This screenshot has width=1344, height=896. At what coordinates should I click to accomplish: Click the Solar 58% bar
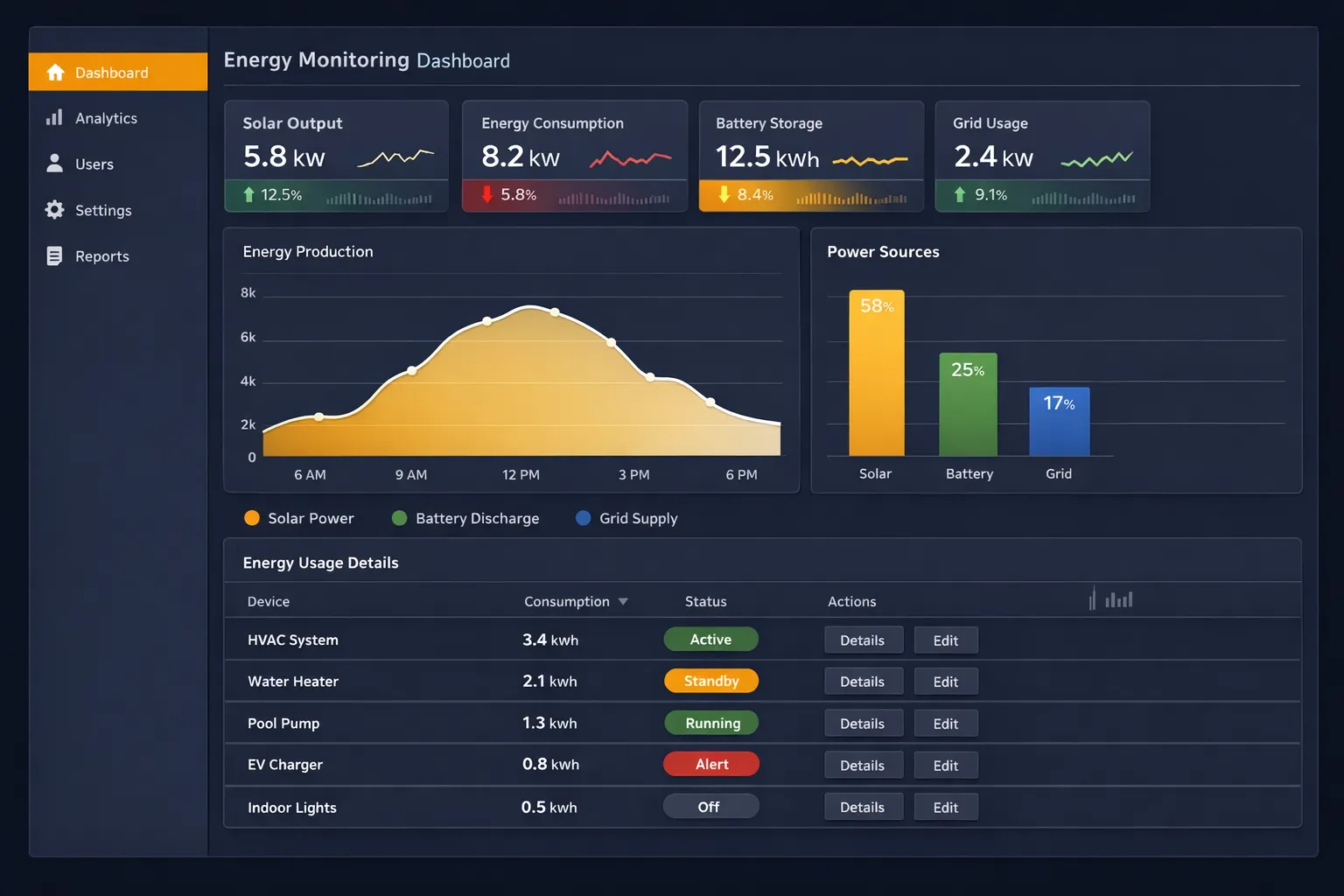pos(877,373)
